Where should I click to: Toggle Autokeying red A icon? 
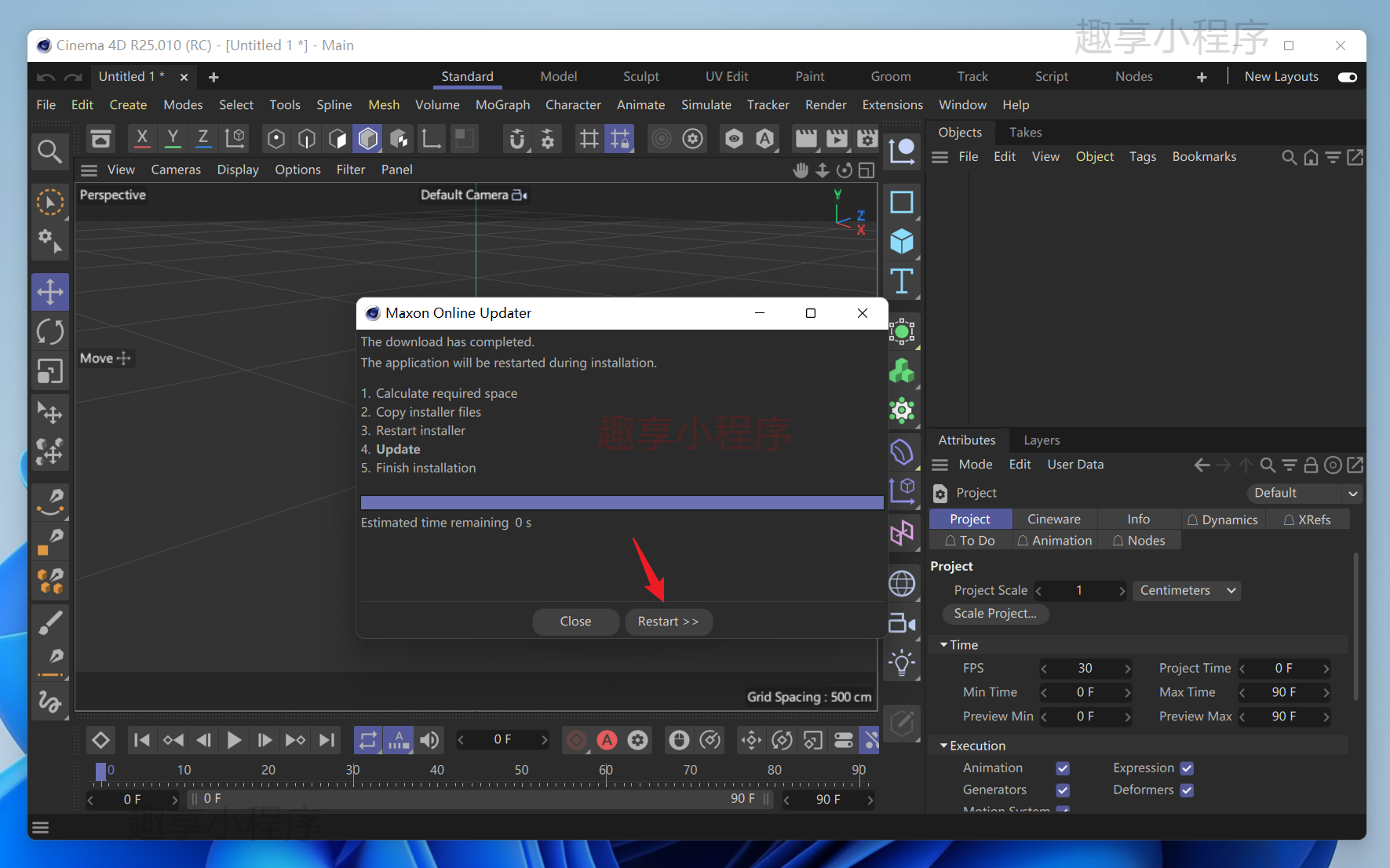(607, 740)
